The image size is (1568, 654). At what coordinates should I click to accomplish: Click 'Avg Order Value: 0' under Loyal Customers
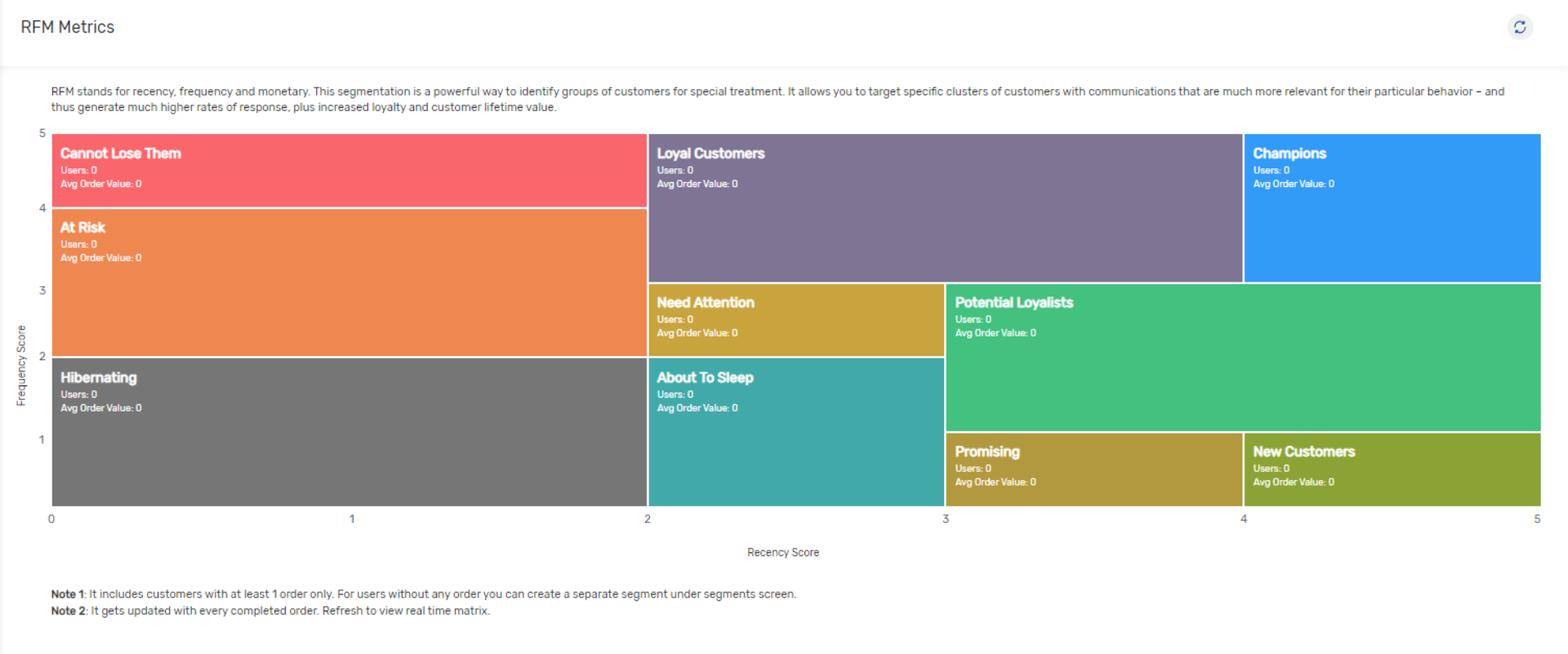[x=697, y=185]
